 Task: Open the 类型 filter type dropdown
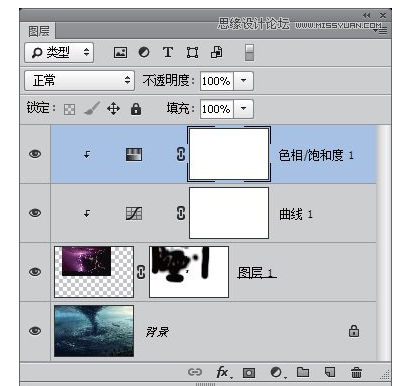(x=59, y=52)
